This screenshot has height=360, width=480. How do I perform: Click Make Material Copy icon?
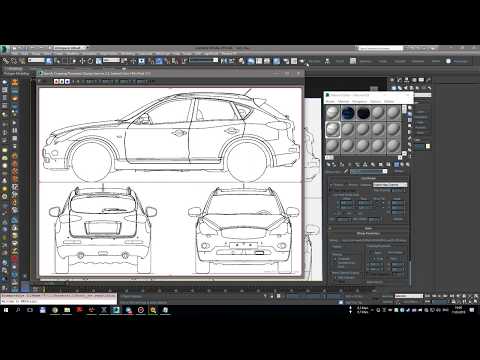(x=357, y=164)
